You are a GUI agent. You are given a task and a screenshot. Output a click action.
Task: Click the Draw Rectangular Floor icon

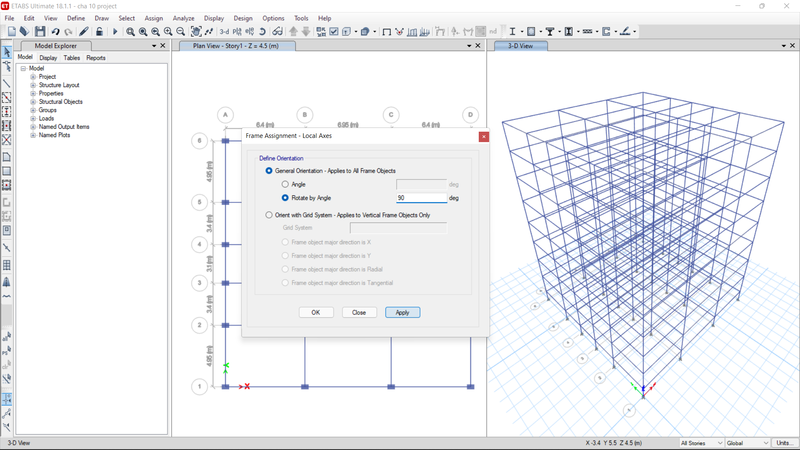pos(7,171)
